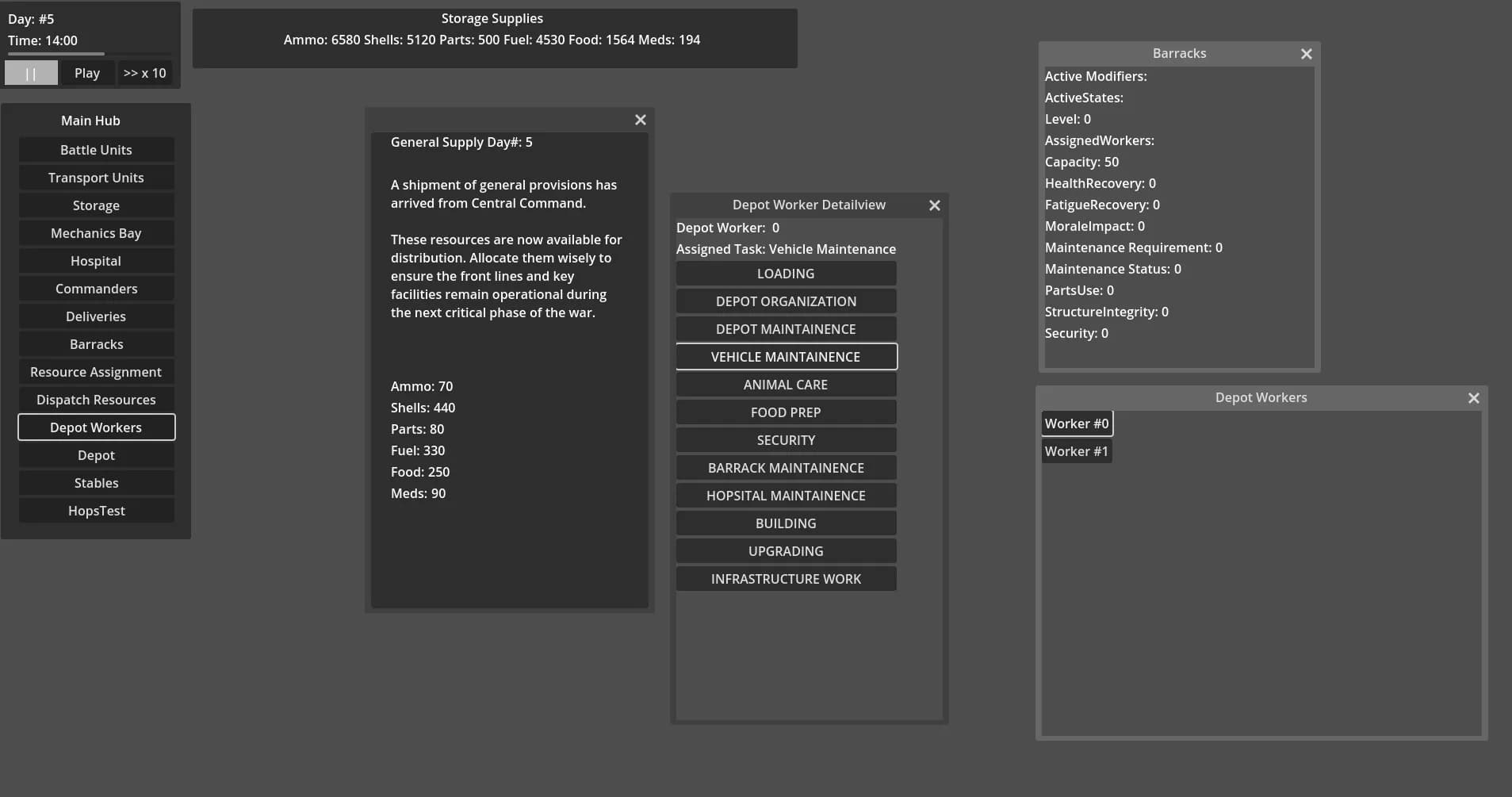Click the Depot Worker Detailview title bar
1512x797 pixels.
pos(809,205)
